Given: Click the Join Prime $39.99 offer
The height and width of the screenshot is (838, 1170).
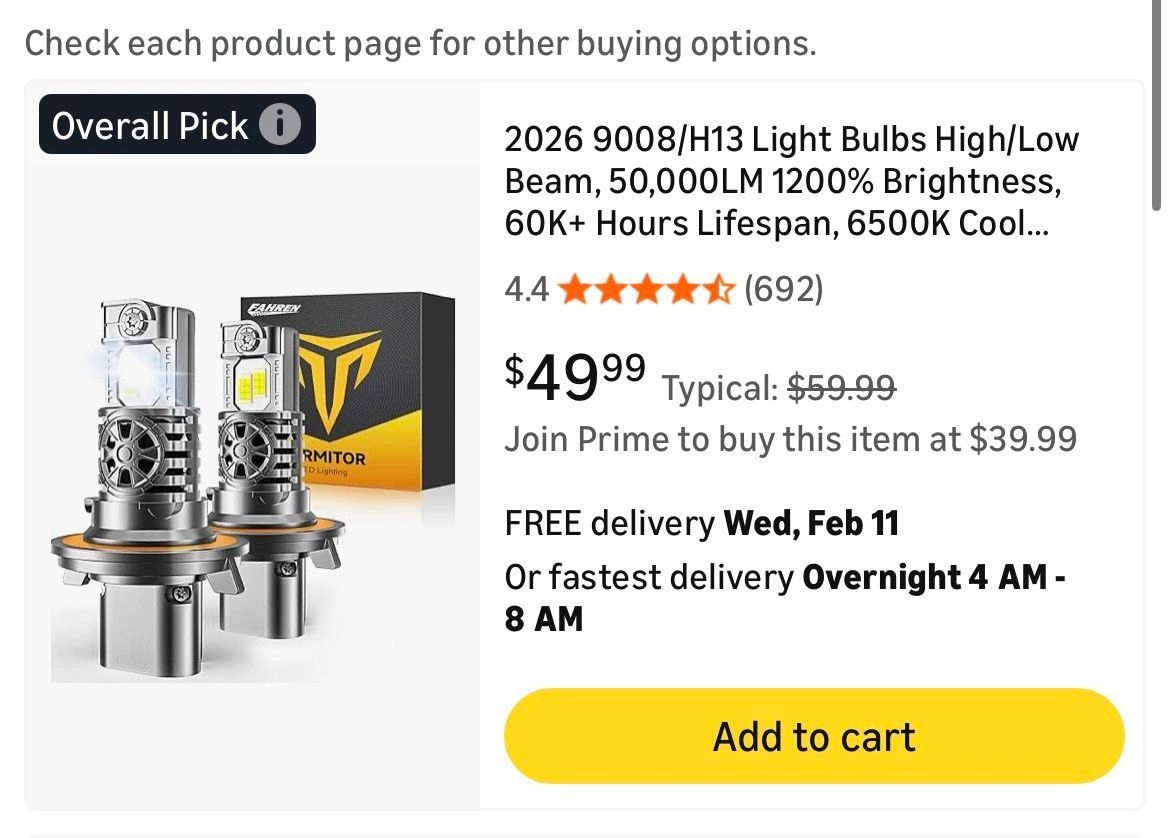Looking at the screenshot, I should (790, 439).
